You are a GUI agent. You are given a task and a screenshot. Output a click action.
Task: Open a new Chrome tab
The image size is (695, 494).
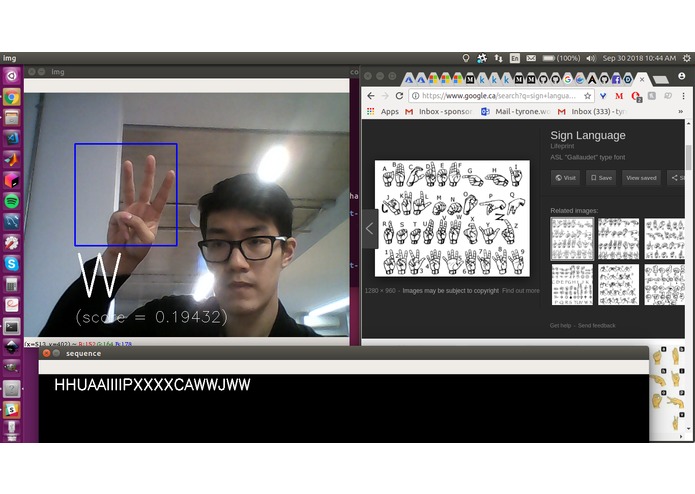[661, 80]
